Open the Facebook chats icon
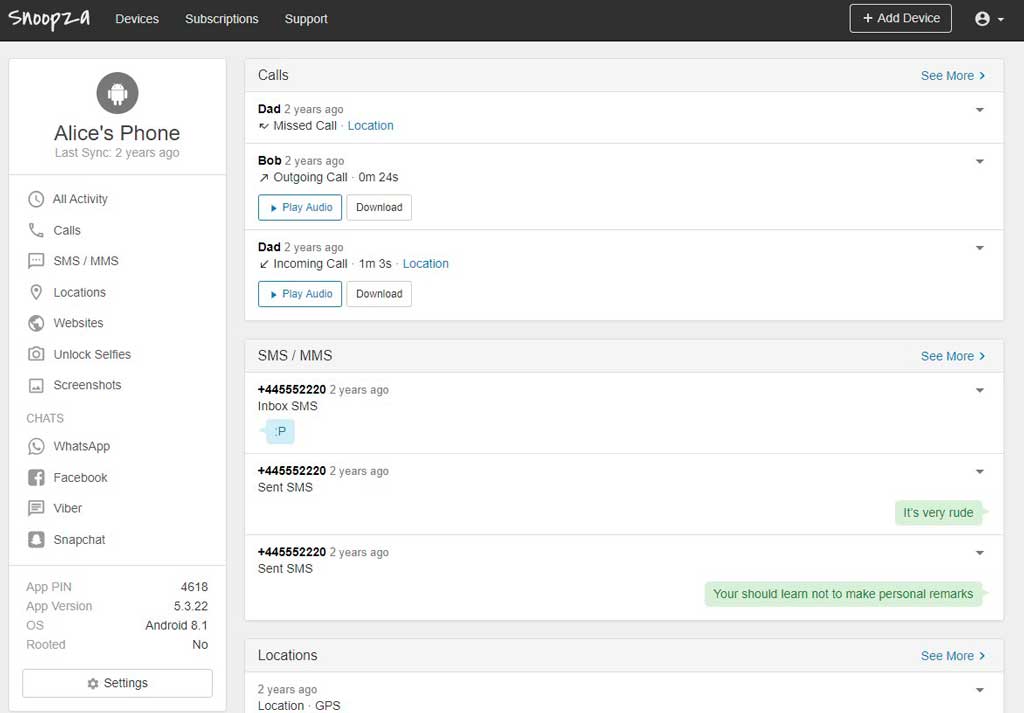The width and height of the screenshot is (1024, 713). (x=36, y=477)
